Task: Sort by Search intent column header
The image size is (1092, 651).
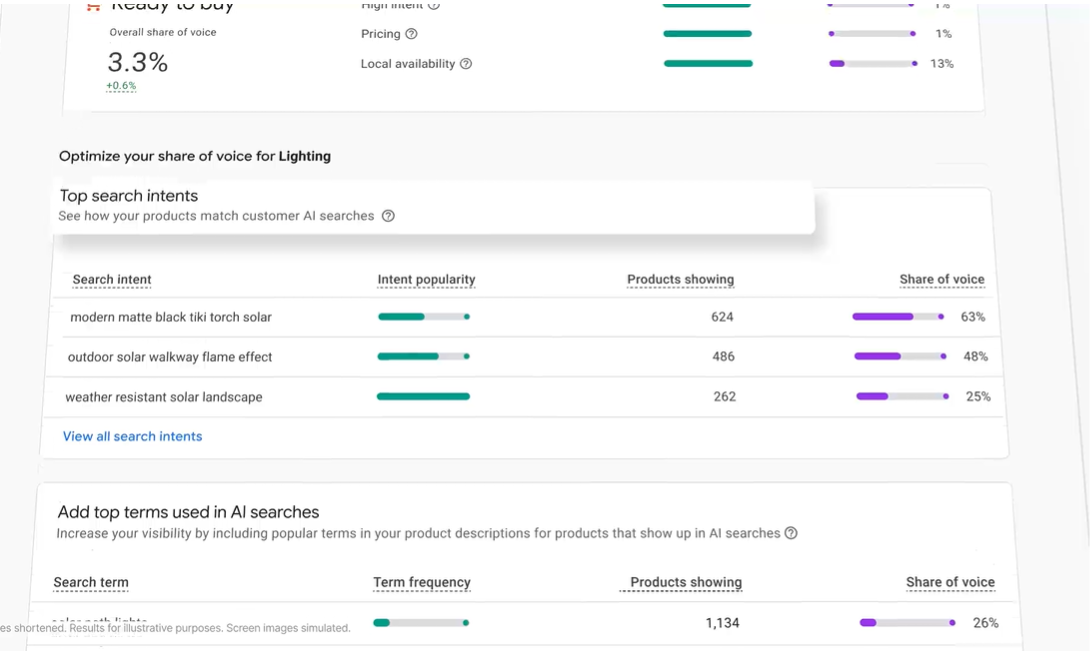Action: [x=112, y=279]
